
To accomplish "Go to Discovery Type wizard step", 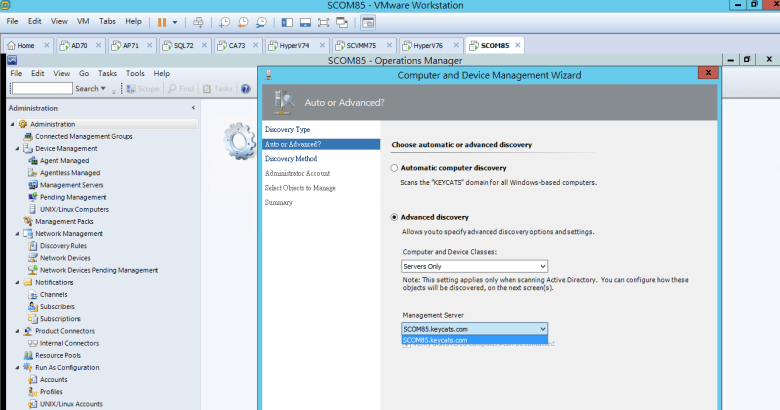I will [x=287, y=130].
